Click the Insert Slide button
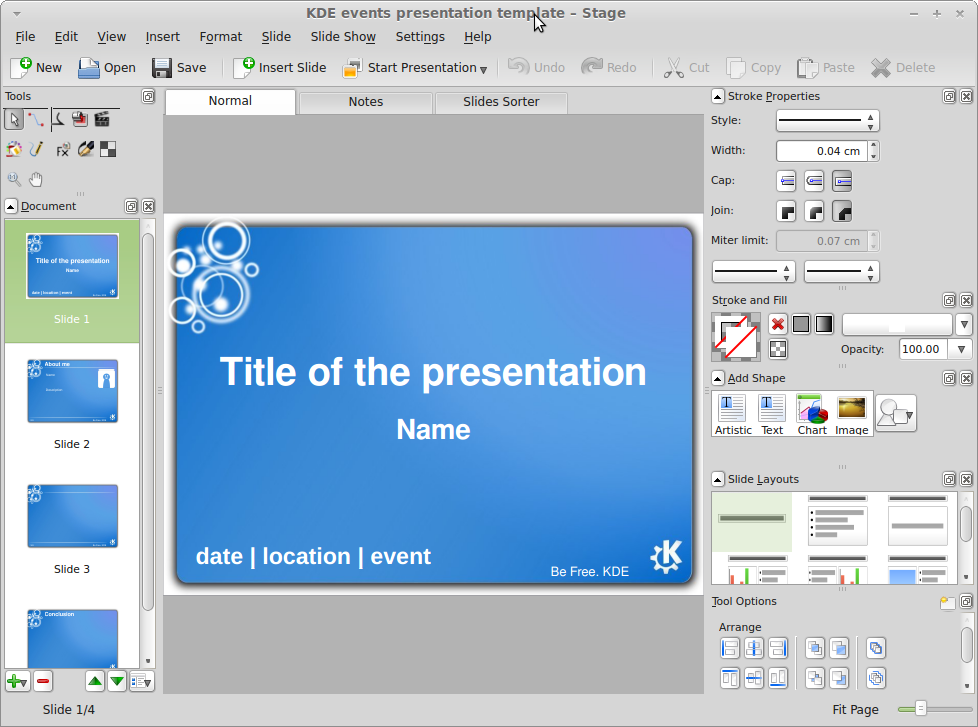 pyautogui.click(x=280, y=68)
